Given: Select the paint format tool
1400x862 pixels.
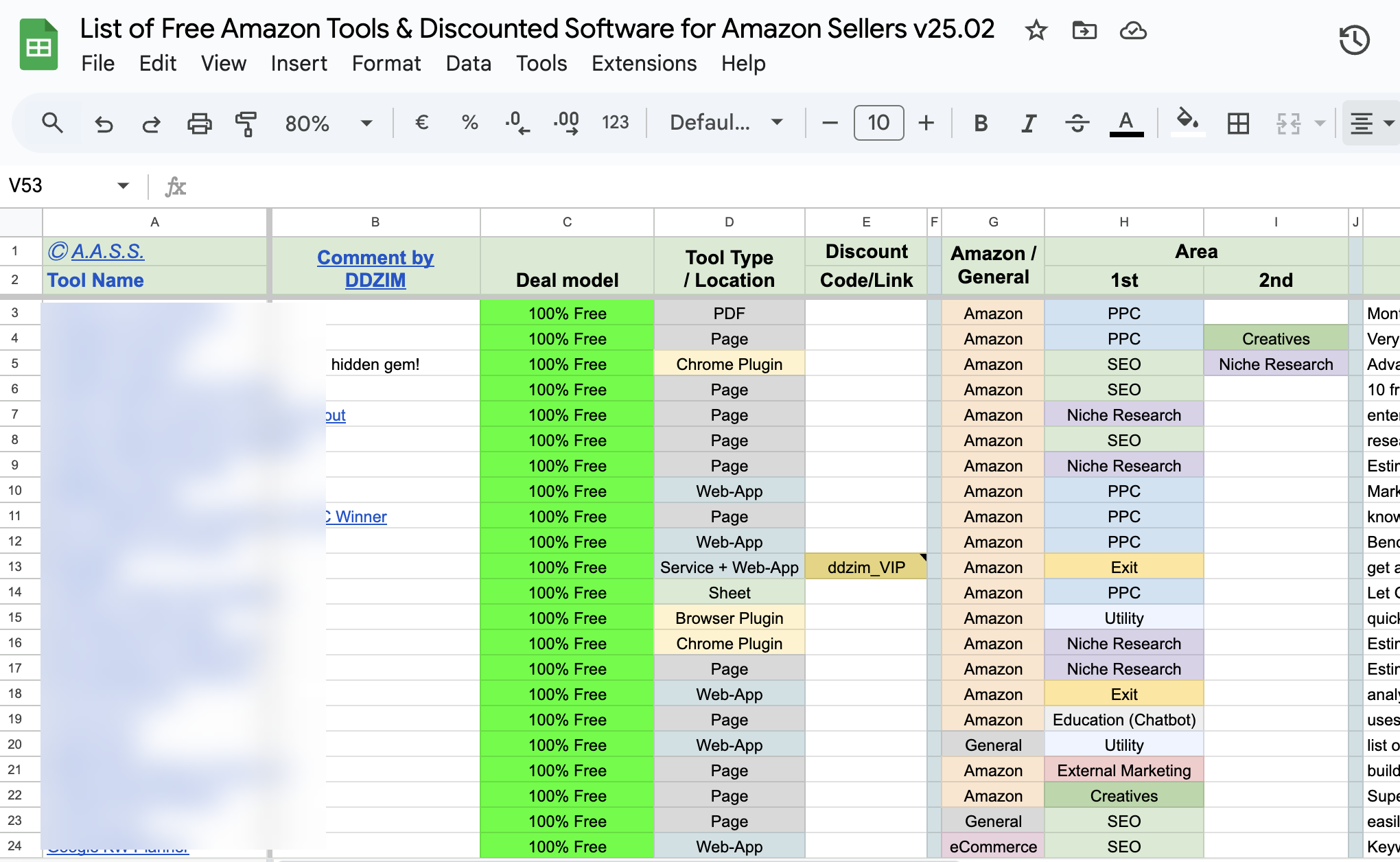Looking at the screenshot, I should [245, 124].
